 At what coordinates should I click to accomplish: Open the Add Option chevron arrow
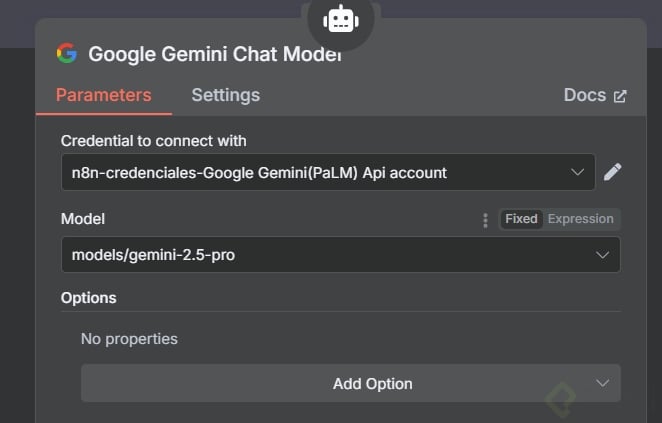click(602, 383)
